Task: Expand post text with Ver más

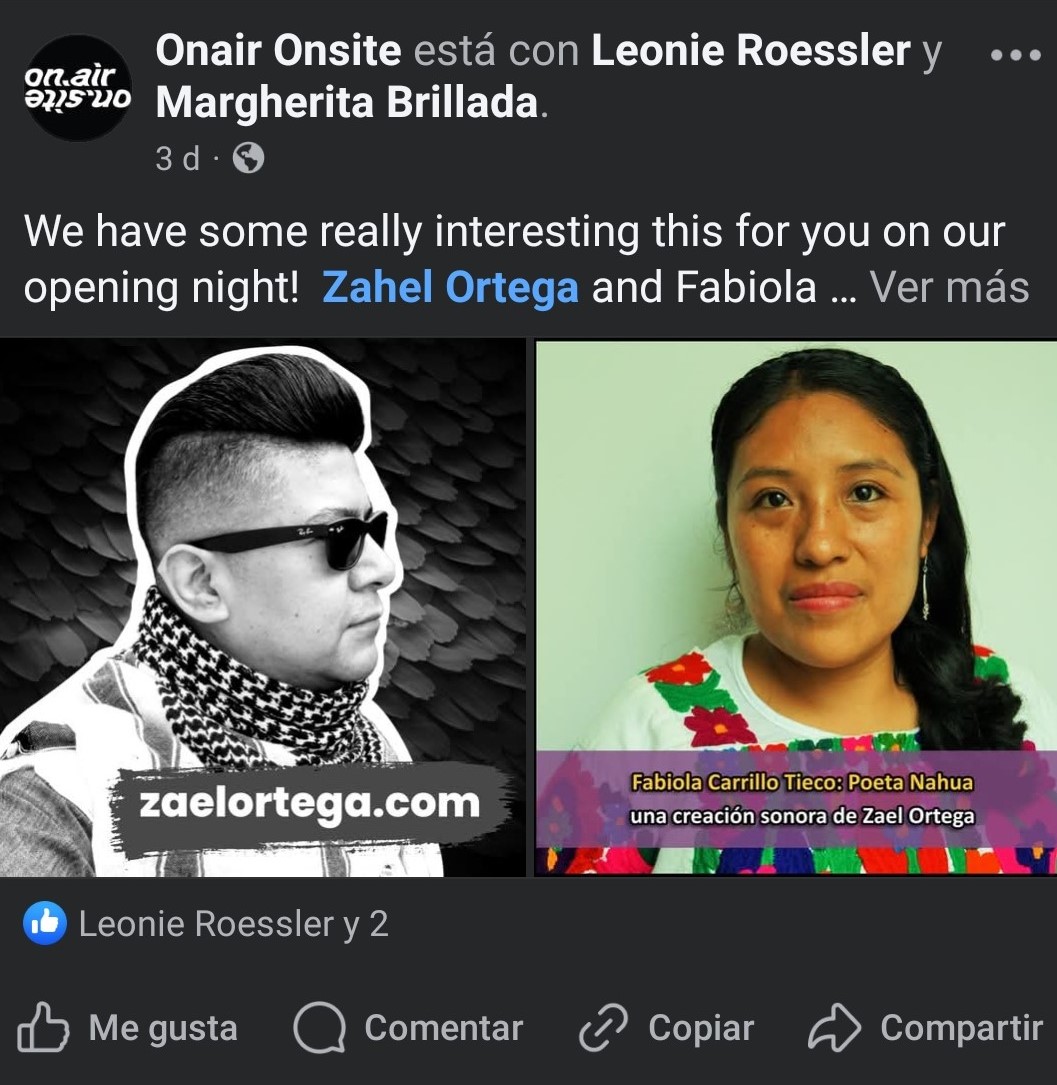Action: pyautogui.click(x=950, y=286)
